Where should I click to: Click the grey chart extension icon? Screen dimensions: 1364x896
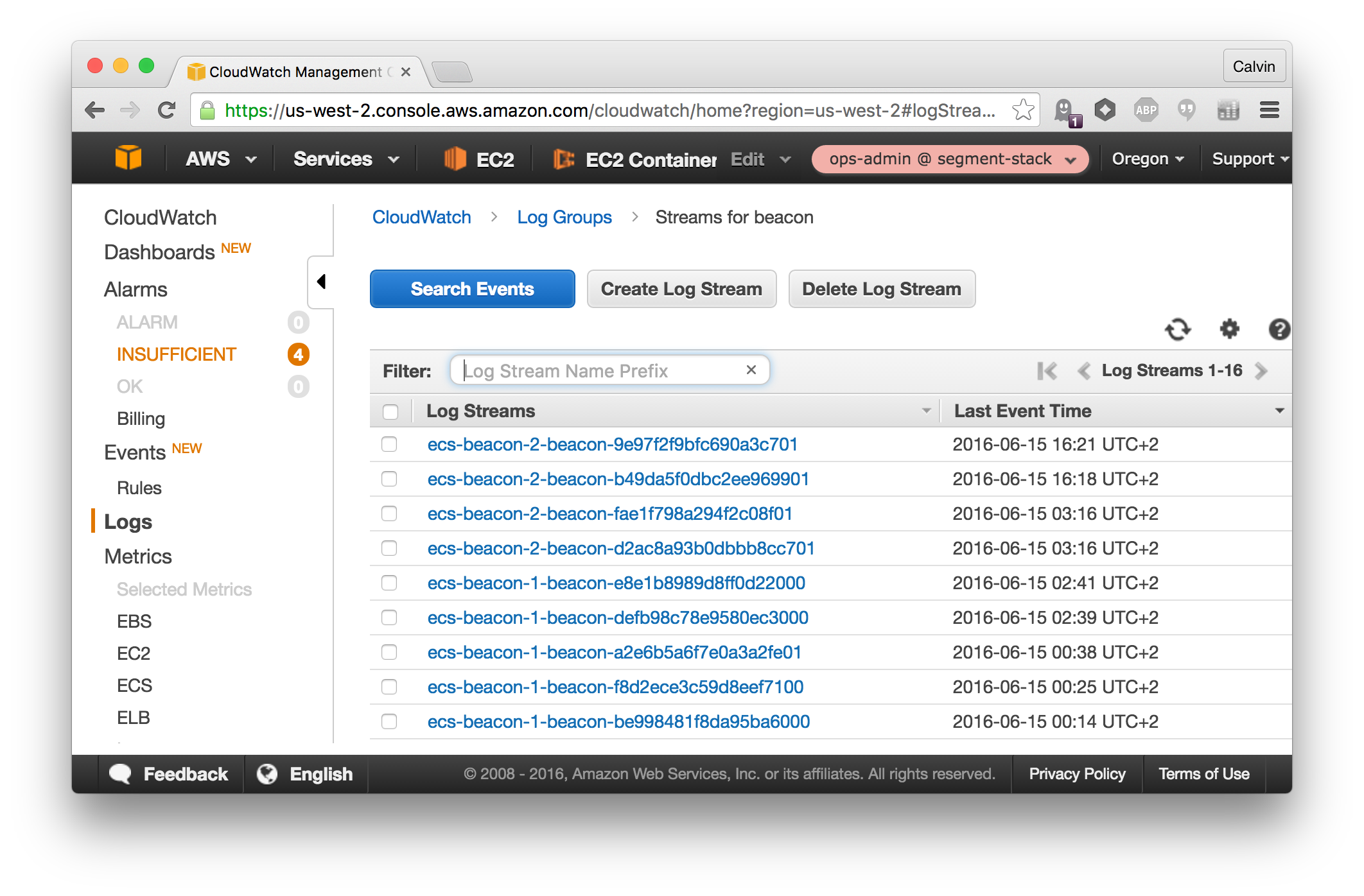(1228, 110)
